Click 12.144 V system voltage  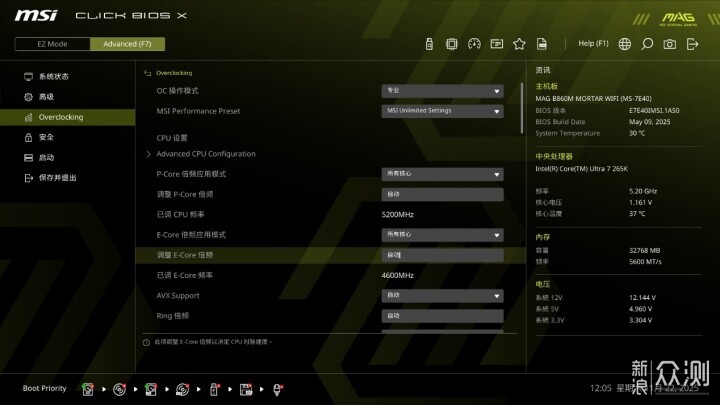[642, 298]
